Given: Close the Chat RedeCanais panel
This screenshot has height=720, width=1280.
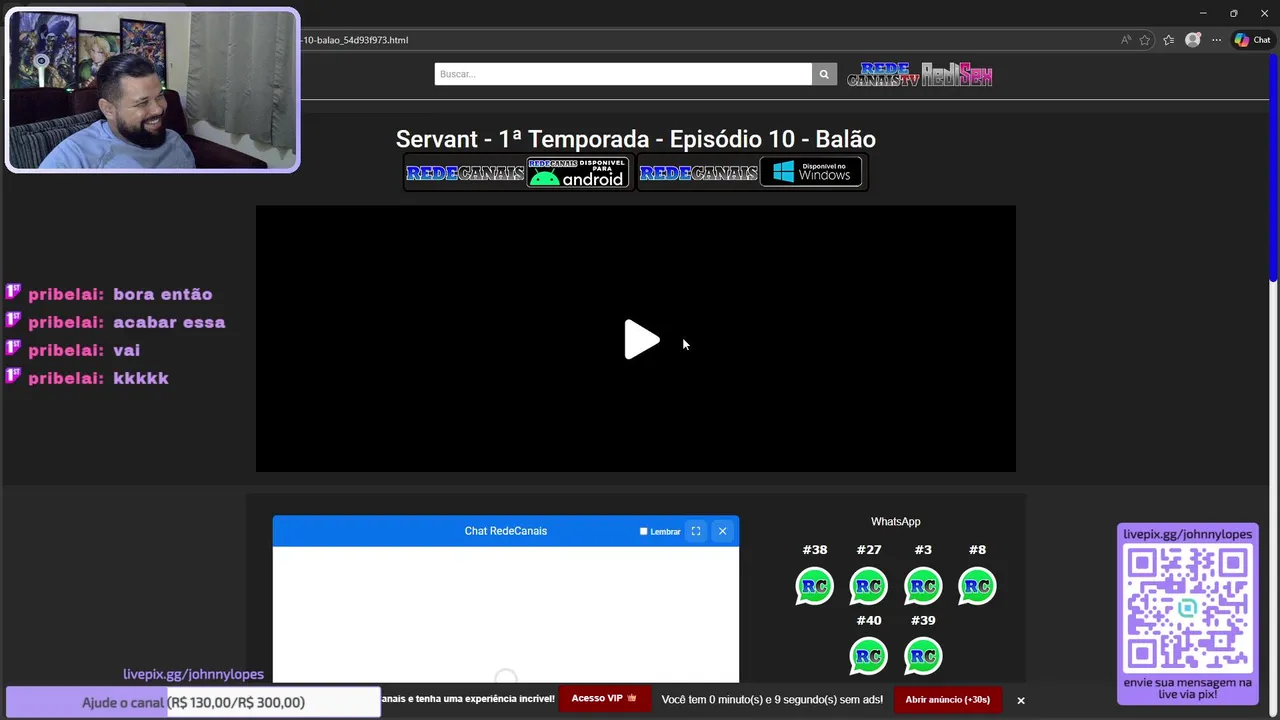Looking at the screenshot, I should (x=722, y=531).
